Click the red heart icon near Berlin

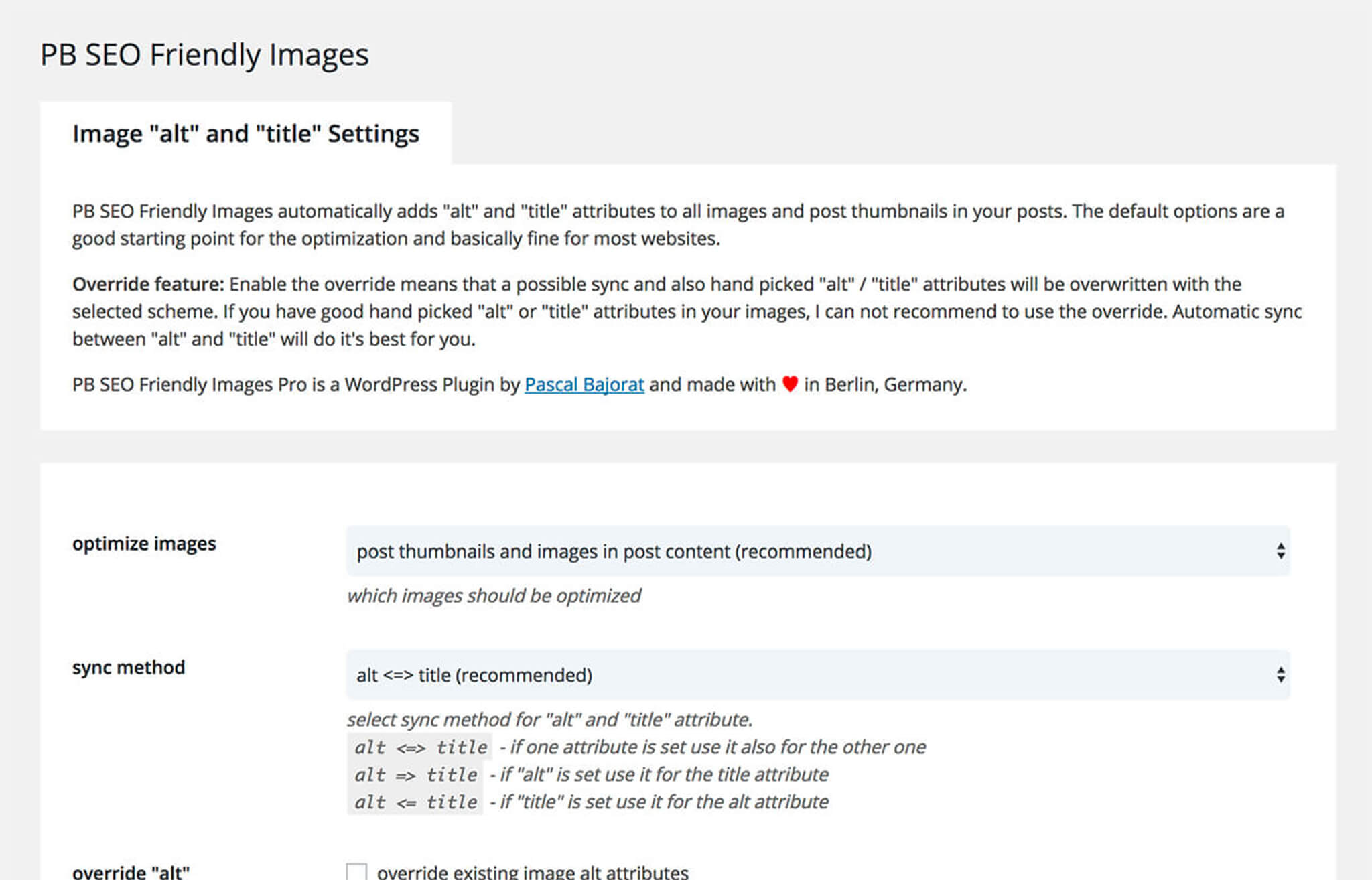(x=790, y=385)
